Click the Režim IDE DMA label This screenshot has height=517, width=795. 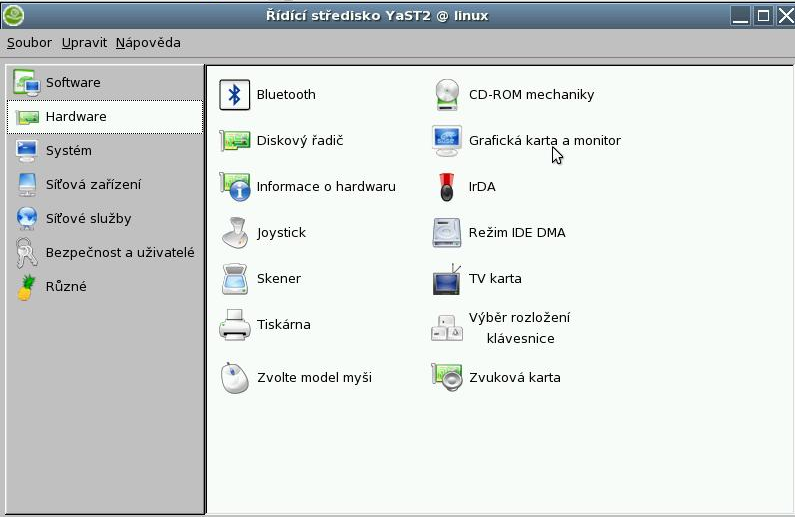tap(517, 233)
